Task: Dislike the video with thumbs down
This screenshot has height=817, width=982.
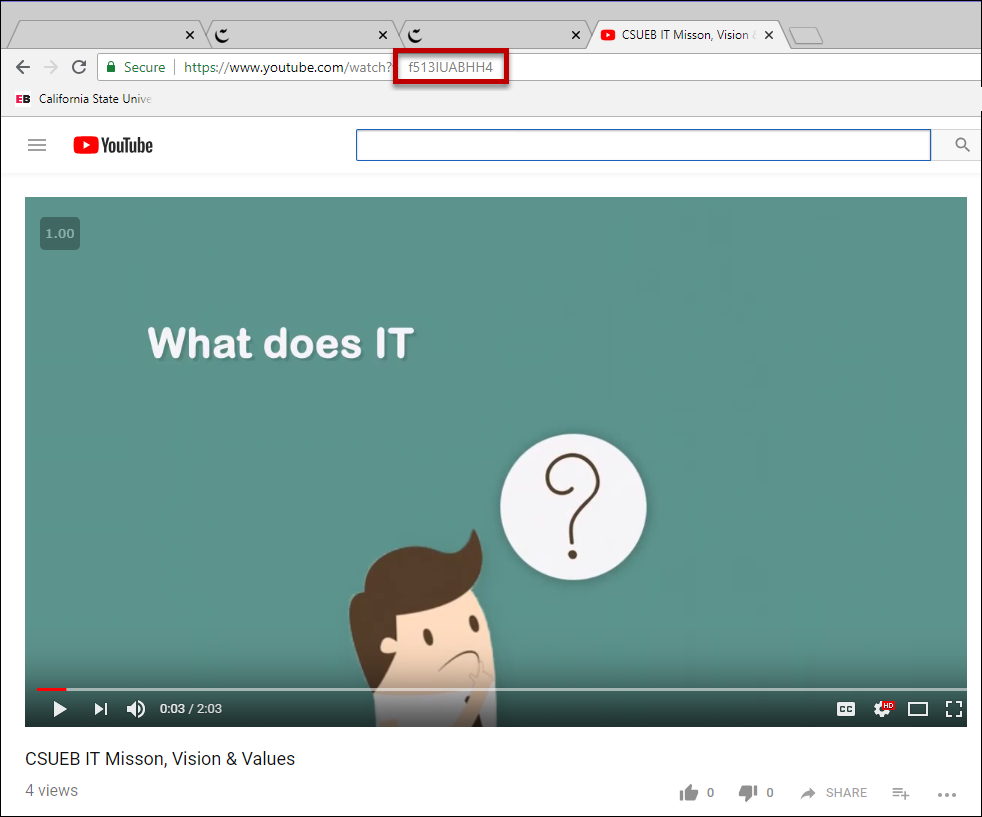Action: (x=748, y=793)
